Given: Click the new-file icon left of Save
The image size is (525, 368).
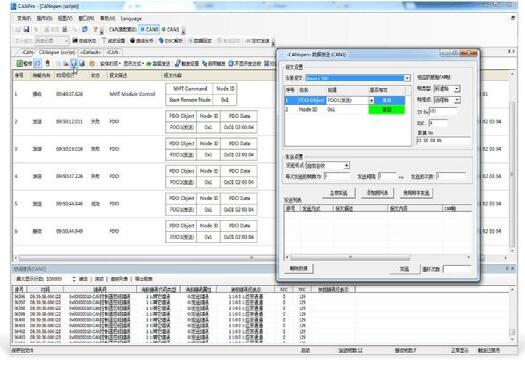Looking at the screenshot, I should pyautogui.click(x=18, y=29).
